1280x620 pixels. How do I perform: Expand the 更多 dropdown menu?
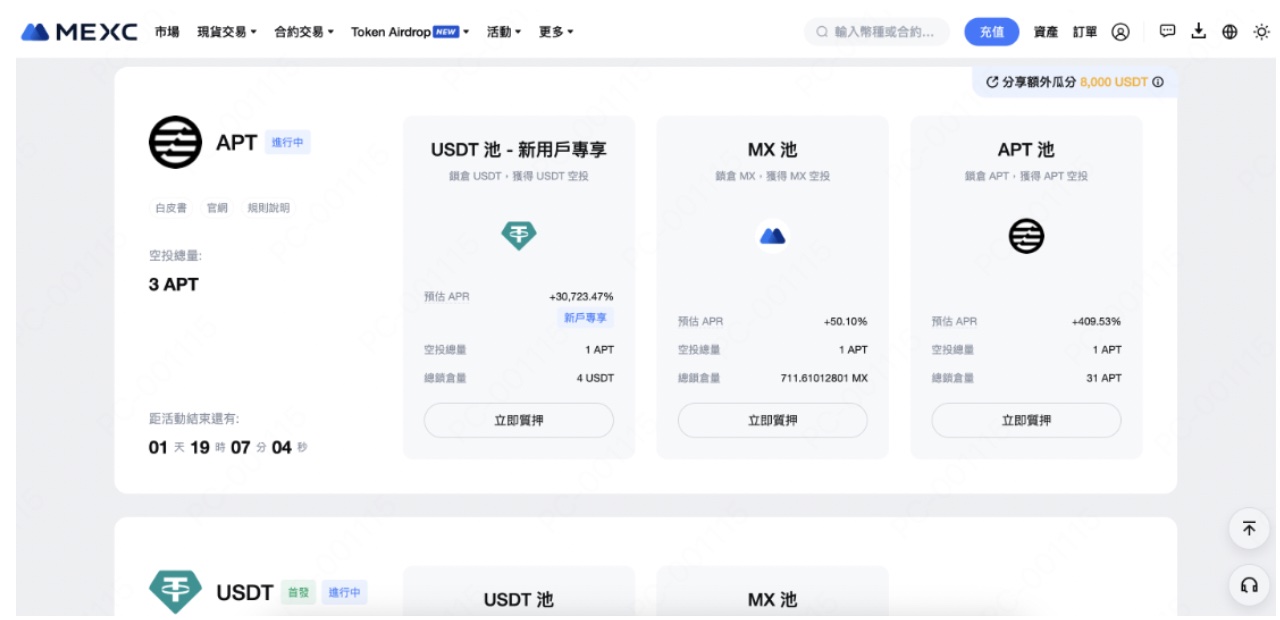556,32
